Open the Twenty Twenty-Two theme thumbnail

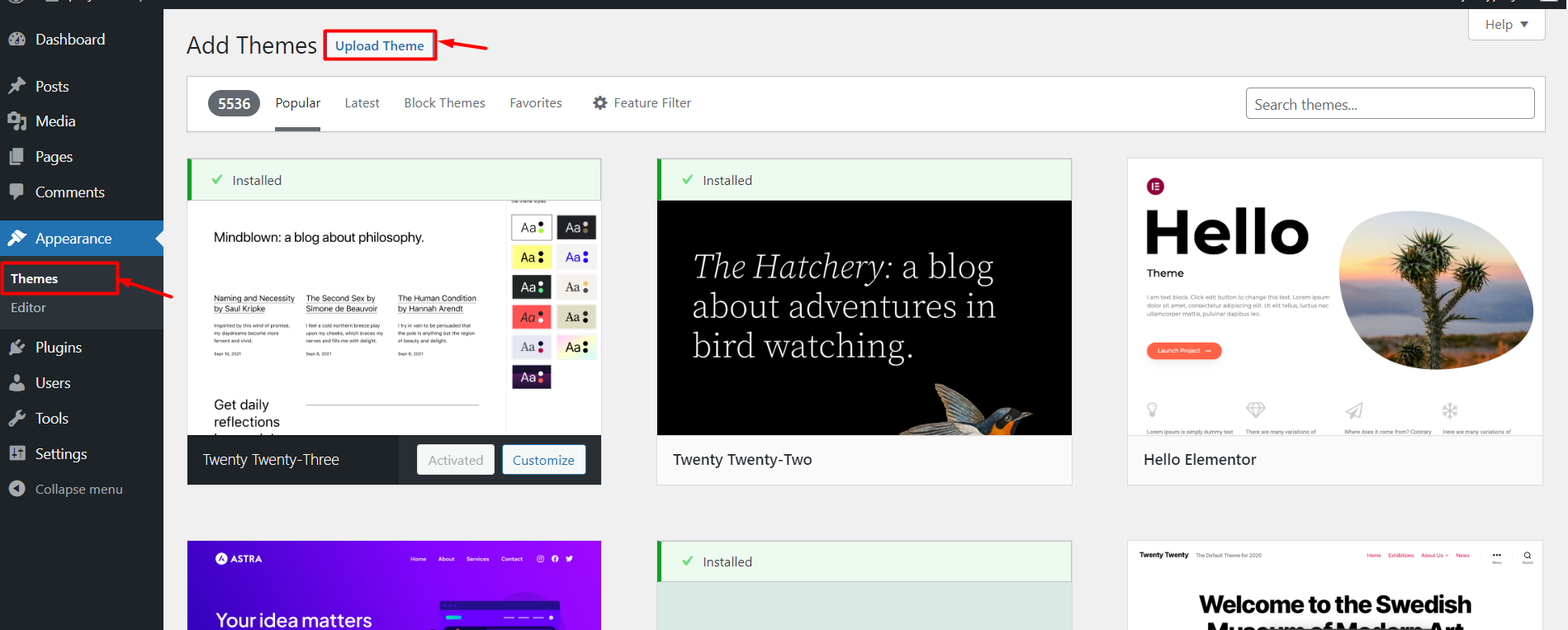(x=864, y=317)
